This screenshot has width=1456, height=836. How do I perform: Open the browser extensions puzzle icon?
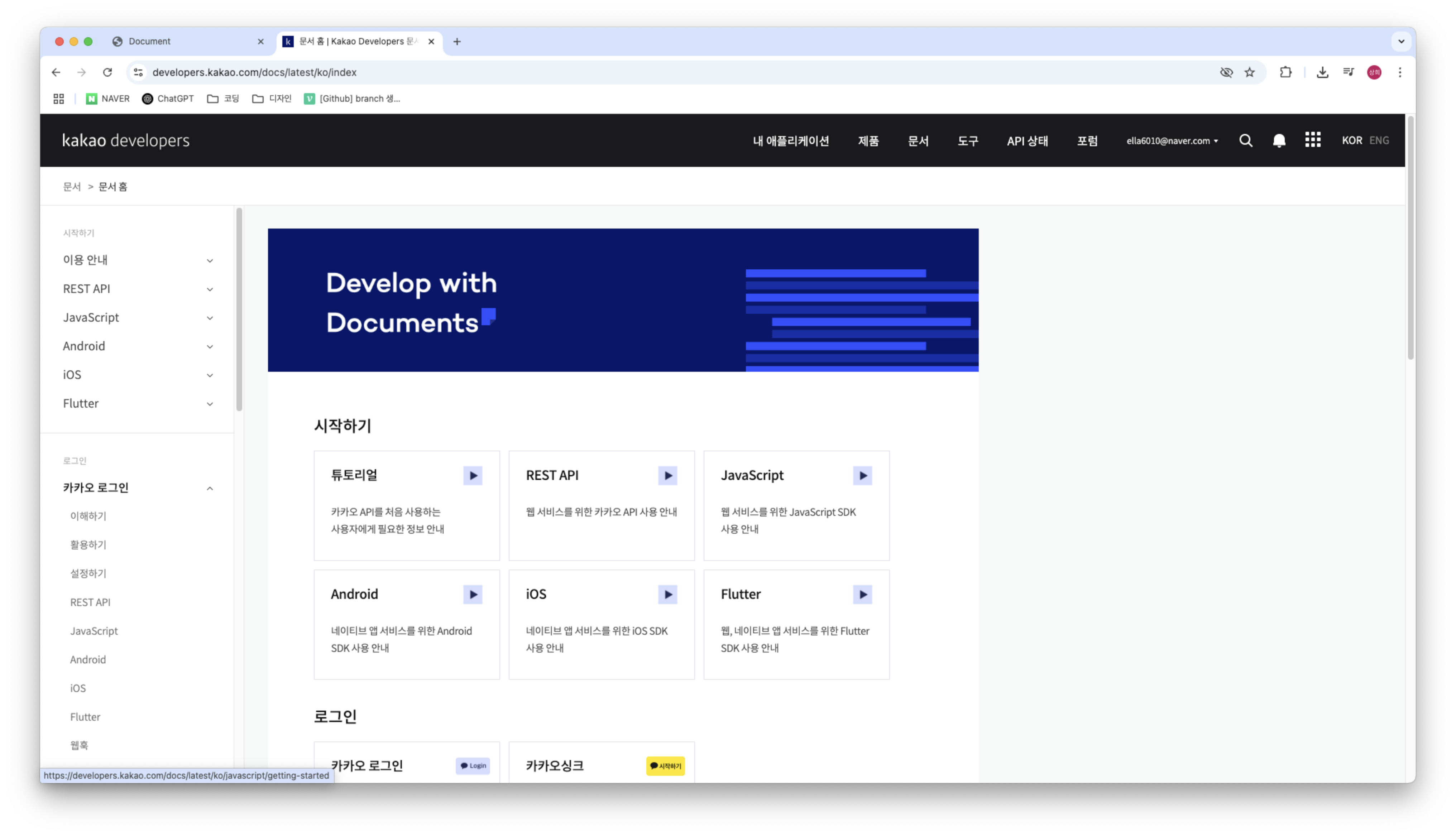pyautogui.click(x=1286, y=72)
